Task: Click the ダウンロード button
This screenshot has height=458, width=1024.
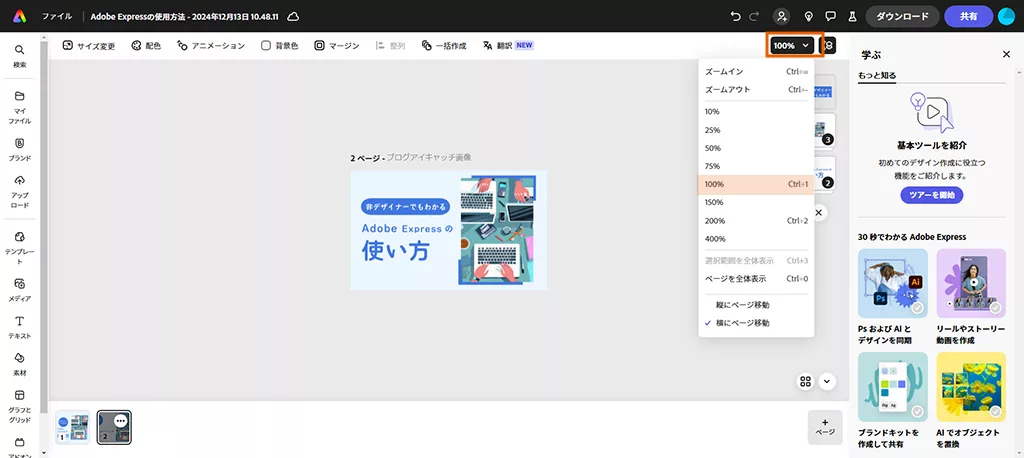Action: click(903, 16)
